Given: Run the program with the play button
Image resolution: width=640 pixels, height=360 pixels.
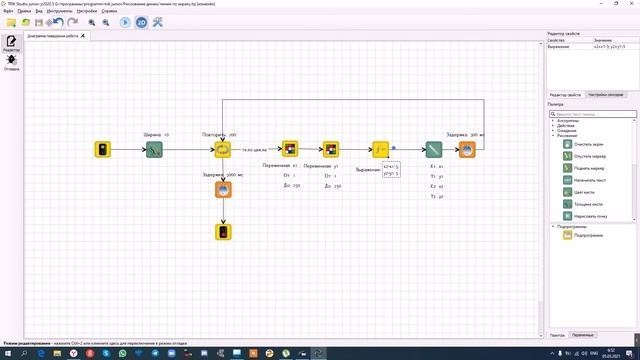Looking at the screenshot, I should click(x=125, y=22).
